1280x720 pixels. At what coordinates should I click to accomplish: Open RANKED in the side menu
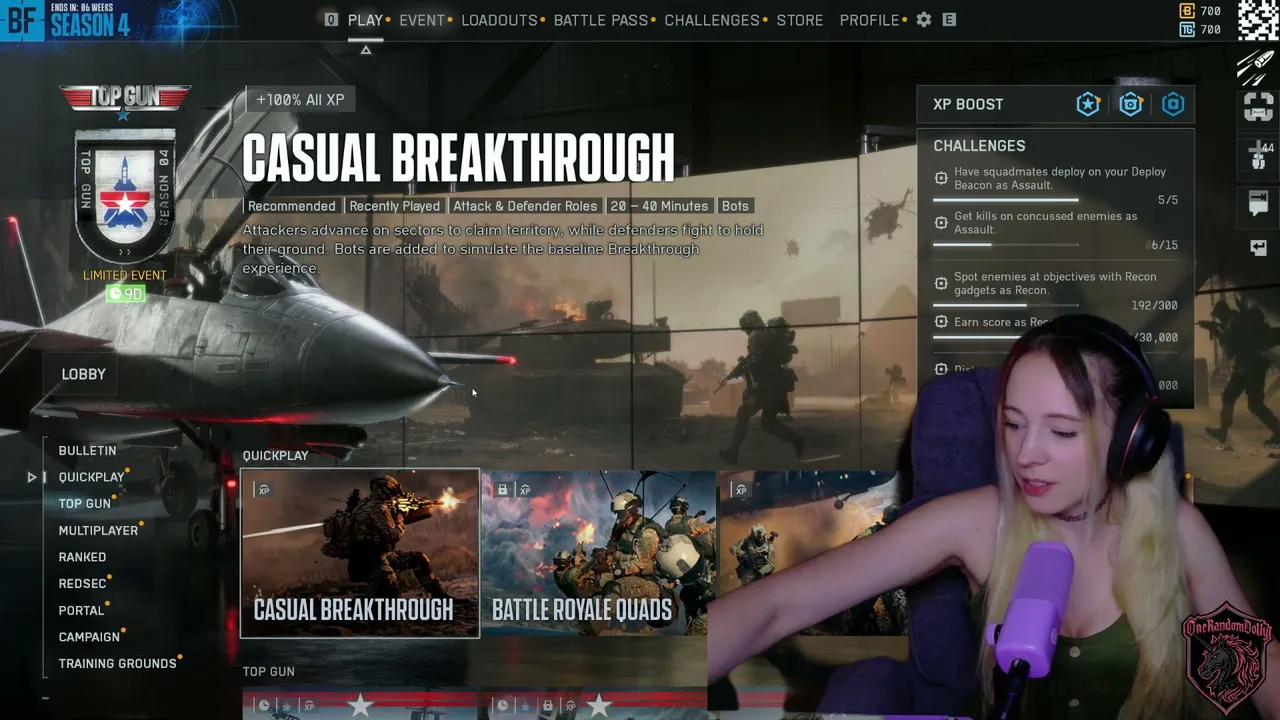(x=82, y=557)
